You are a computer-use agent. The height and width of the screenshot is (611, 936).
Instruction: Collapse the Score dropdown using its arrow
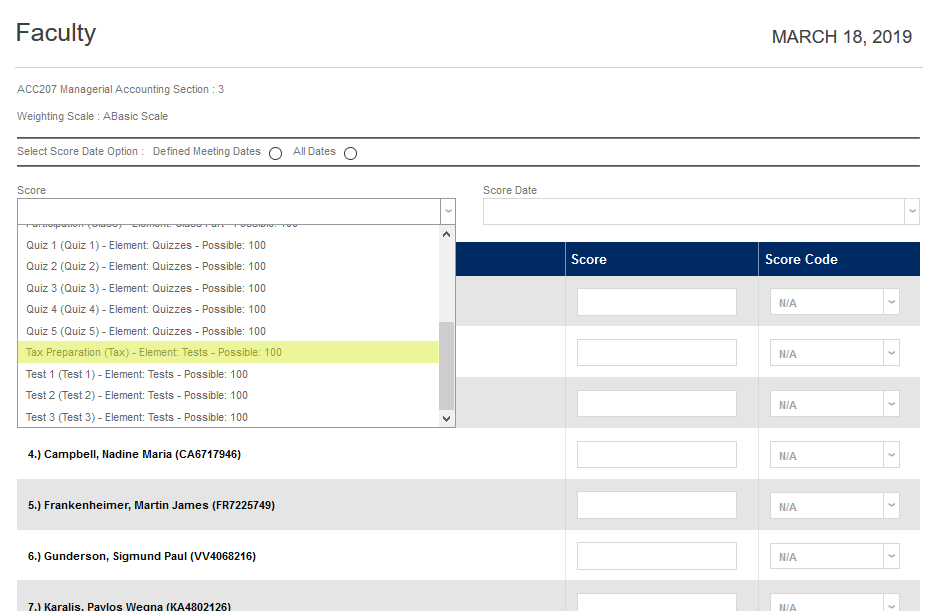[x=447, y=211]
